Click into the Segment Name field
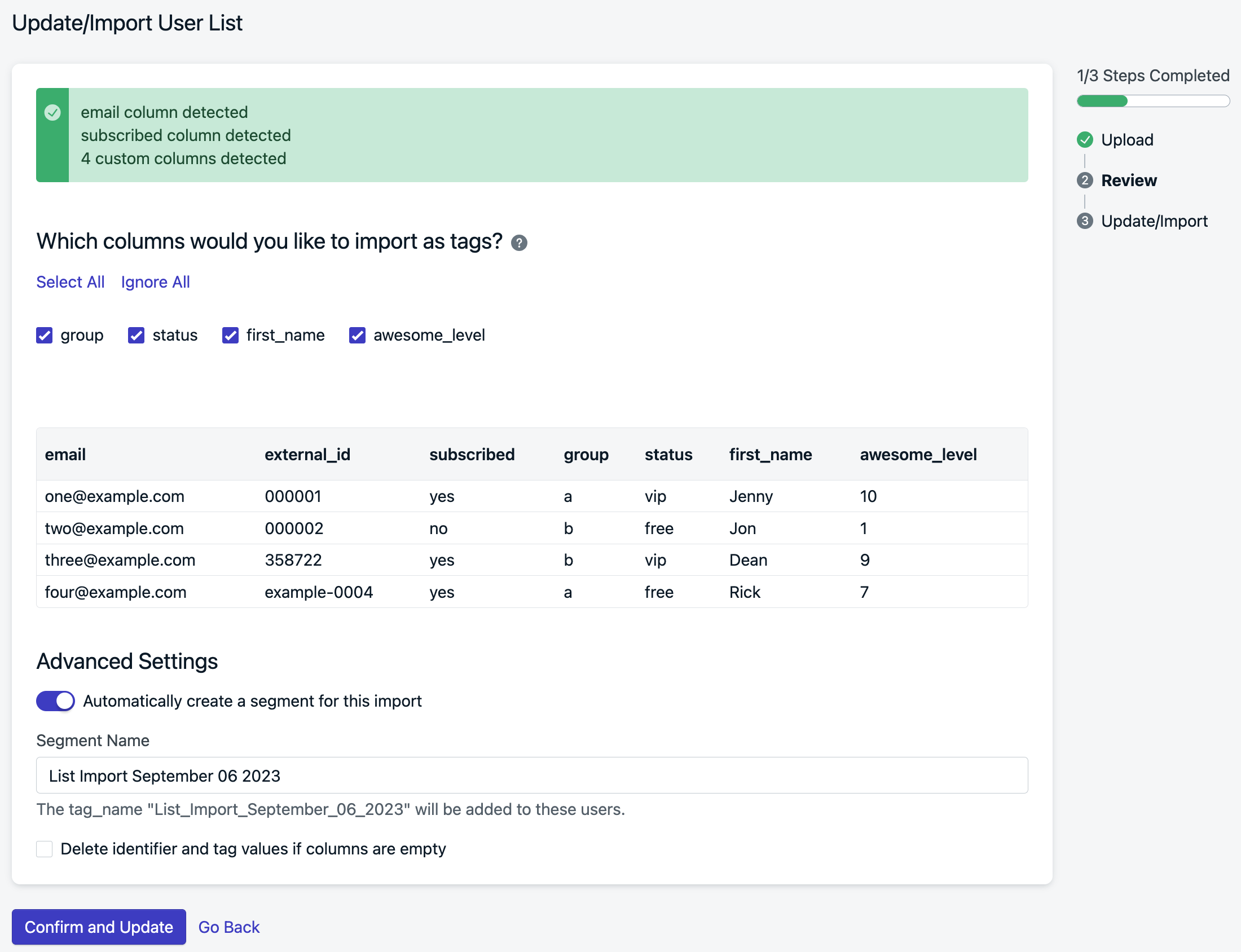This screenshot has width=1241, height=952. [x=531, y=775]
